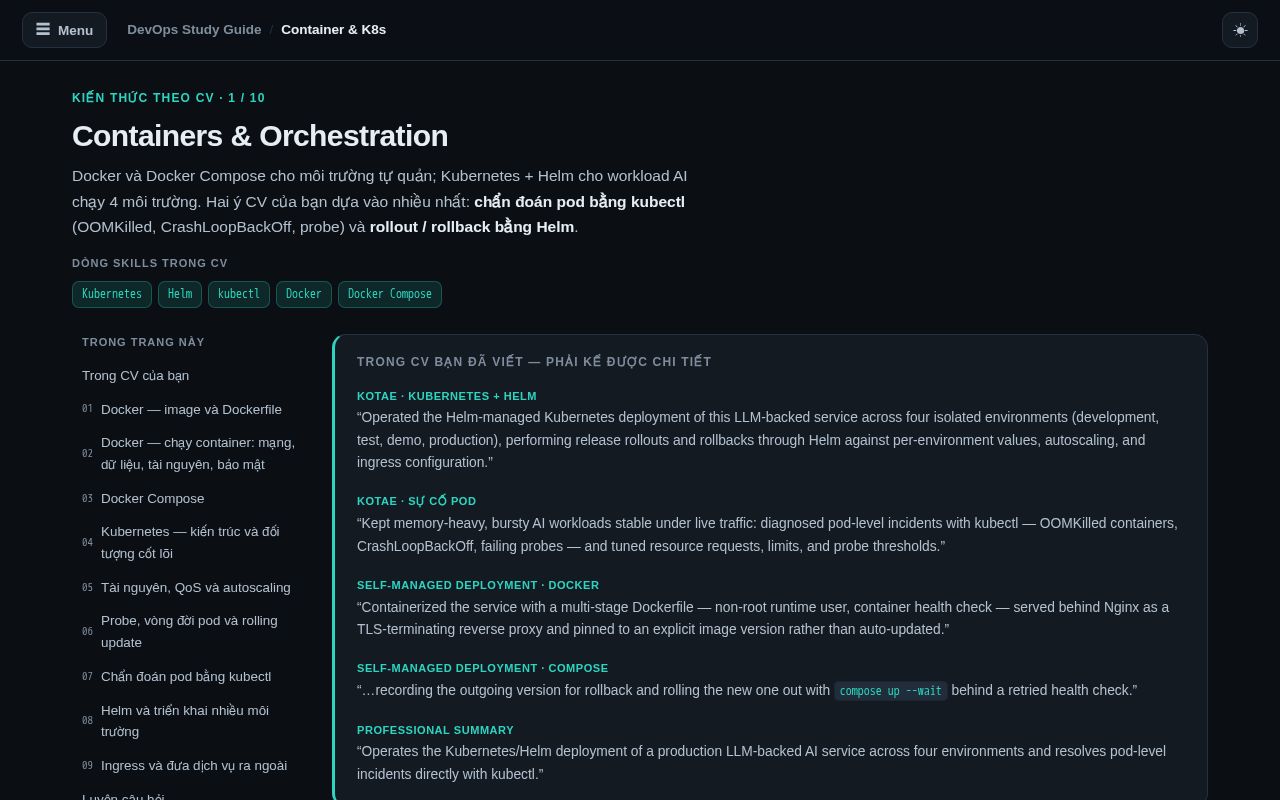Click the 'KOTAE · SỰ CỐ POD' heading

click(x=417, y=501)
